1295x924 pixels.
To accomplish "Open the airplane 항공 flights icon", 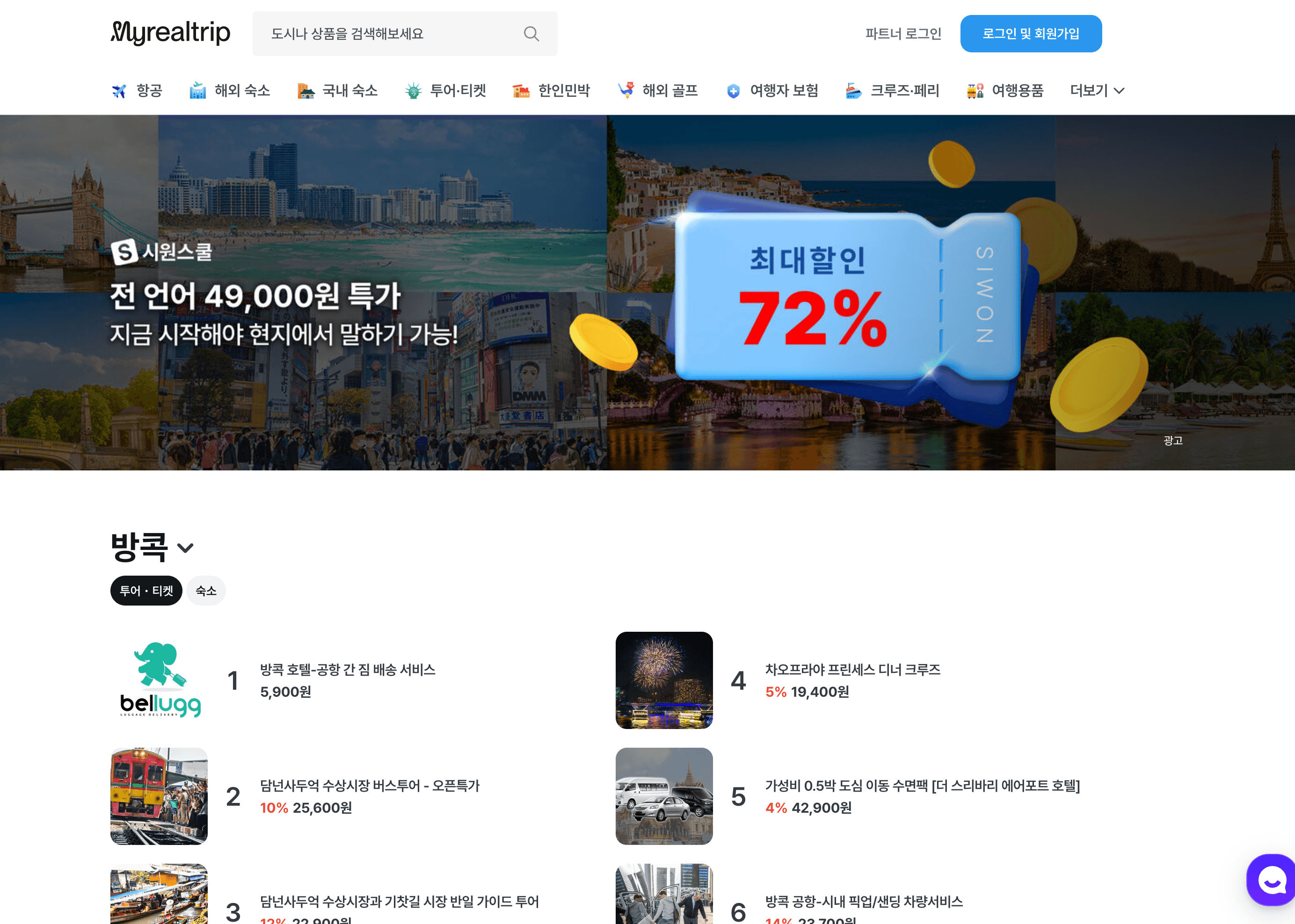I will (119, 90).
